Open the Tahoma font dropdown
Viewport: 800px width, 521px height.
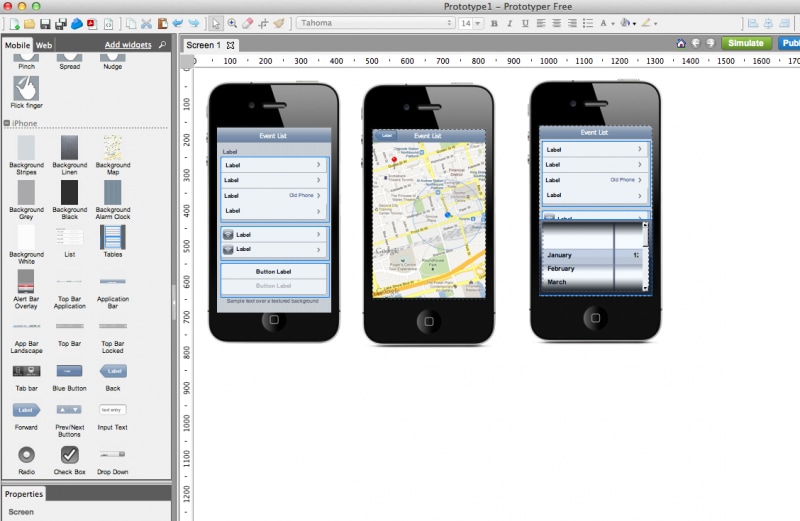coord(376,23)
